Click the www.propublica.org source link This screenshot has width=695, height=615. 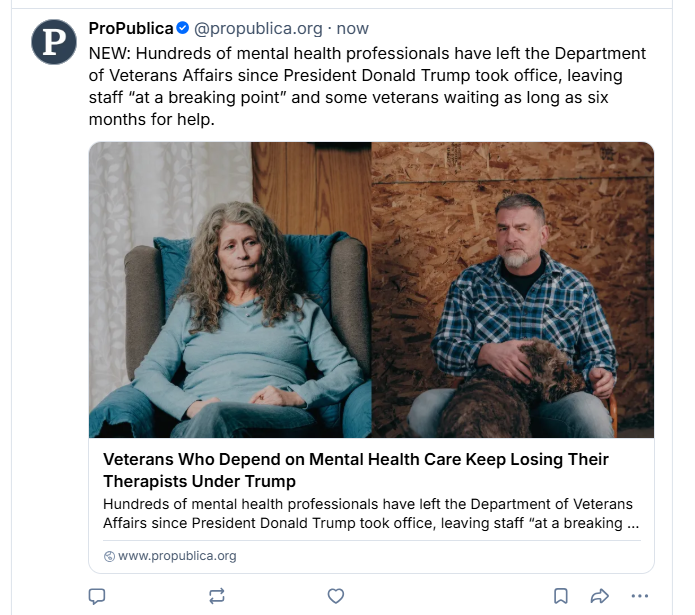click(x=177, y=556)
